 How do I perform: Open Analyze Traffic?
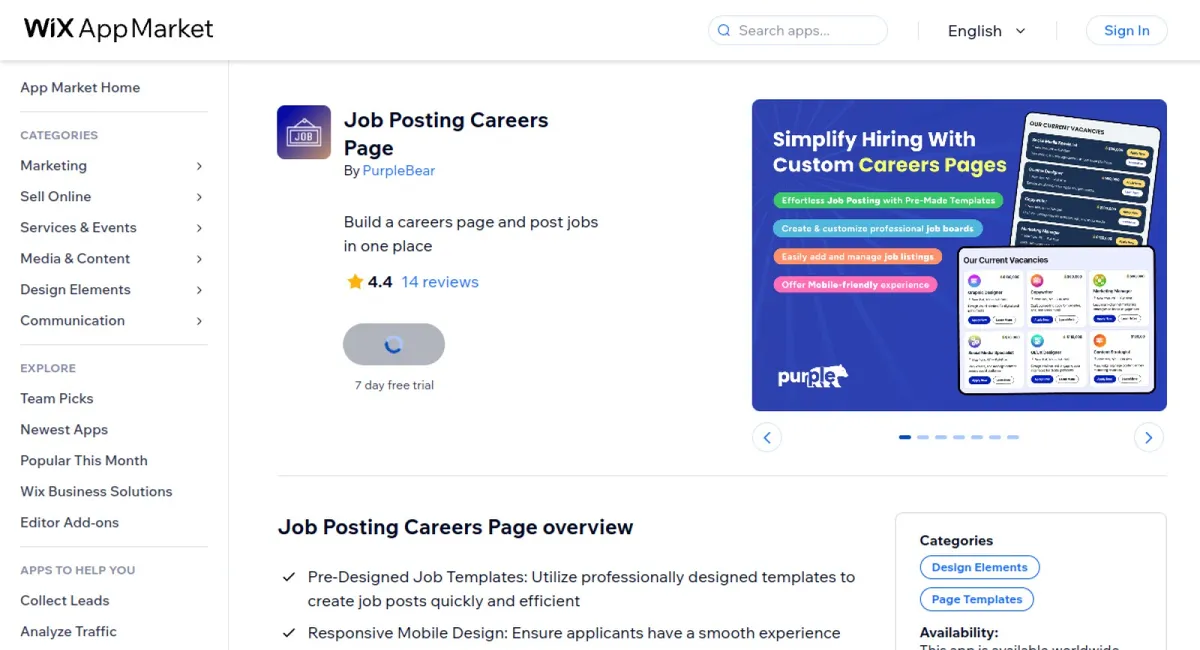click(x=68, y=631)
